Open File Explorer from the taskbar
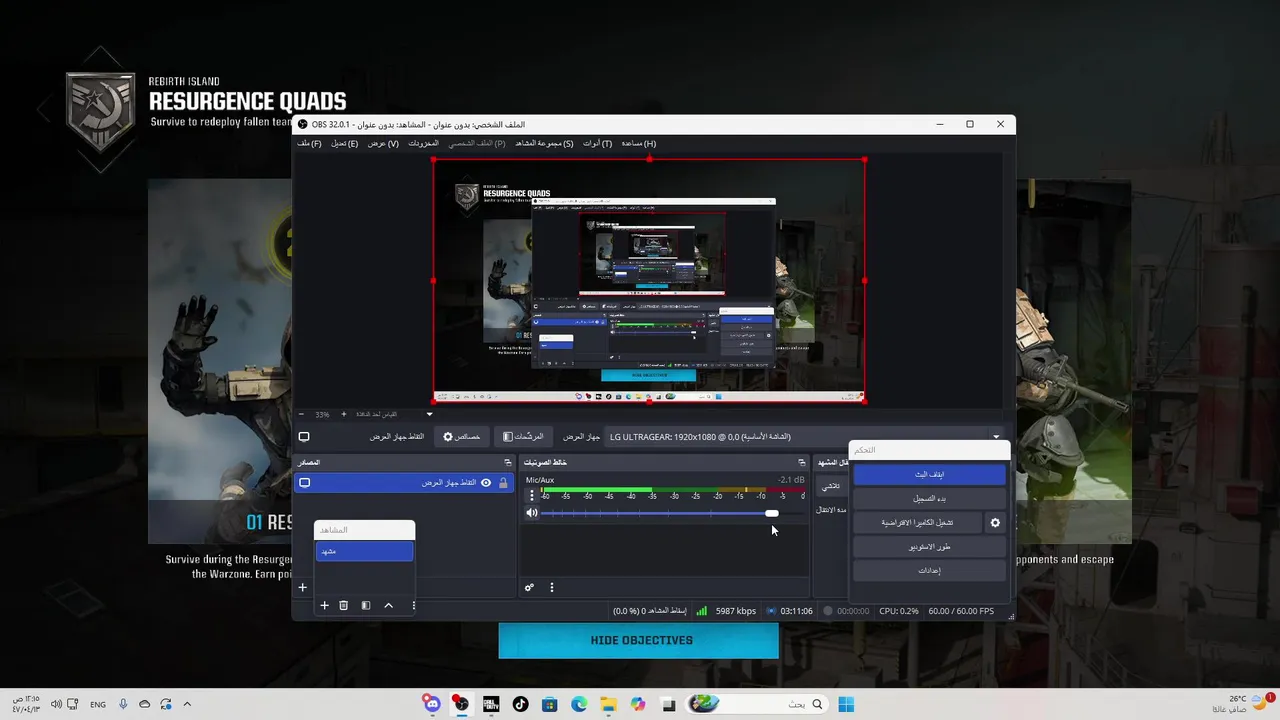1280x720 pixels. 609,704
